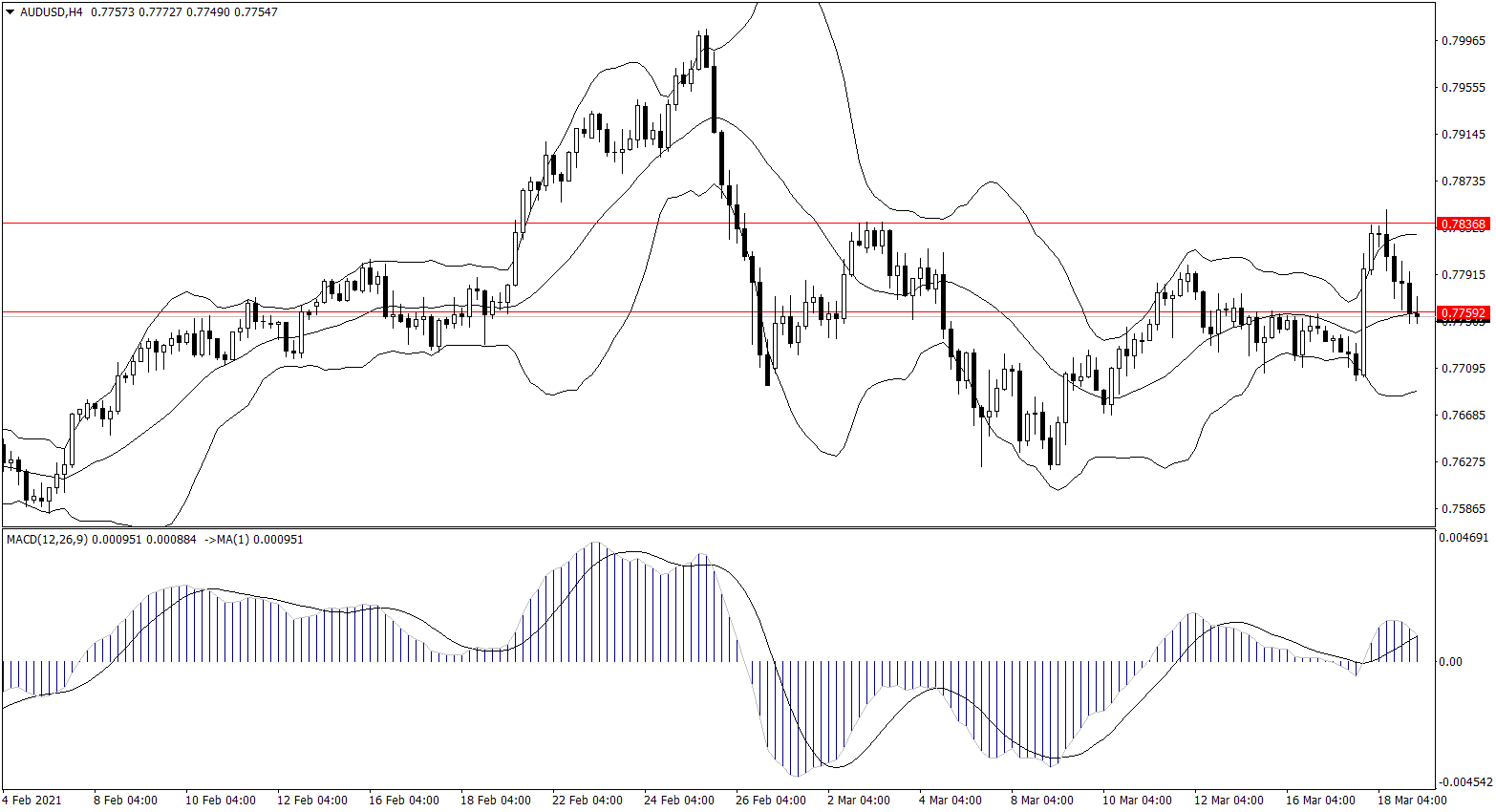This screenshot has width=1496, height=812.
Task: Click the 0.77915 price scale label
Action: pos(1463,275)
